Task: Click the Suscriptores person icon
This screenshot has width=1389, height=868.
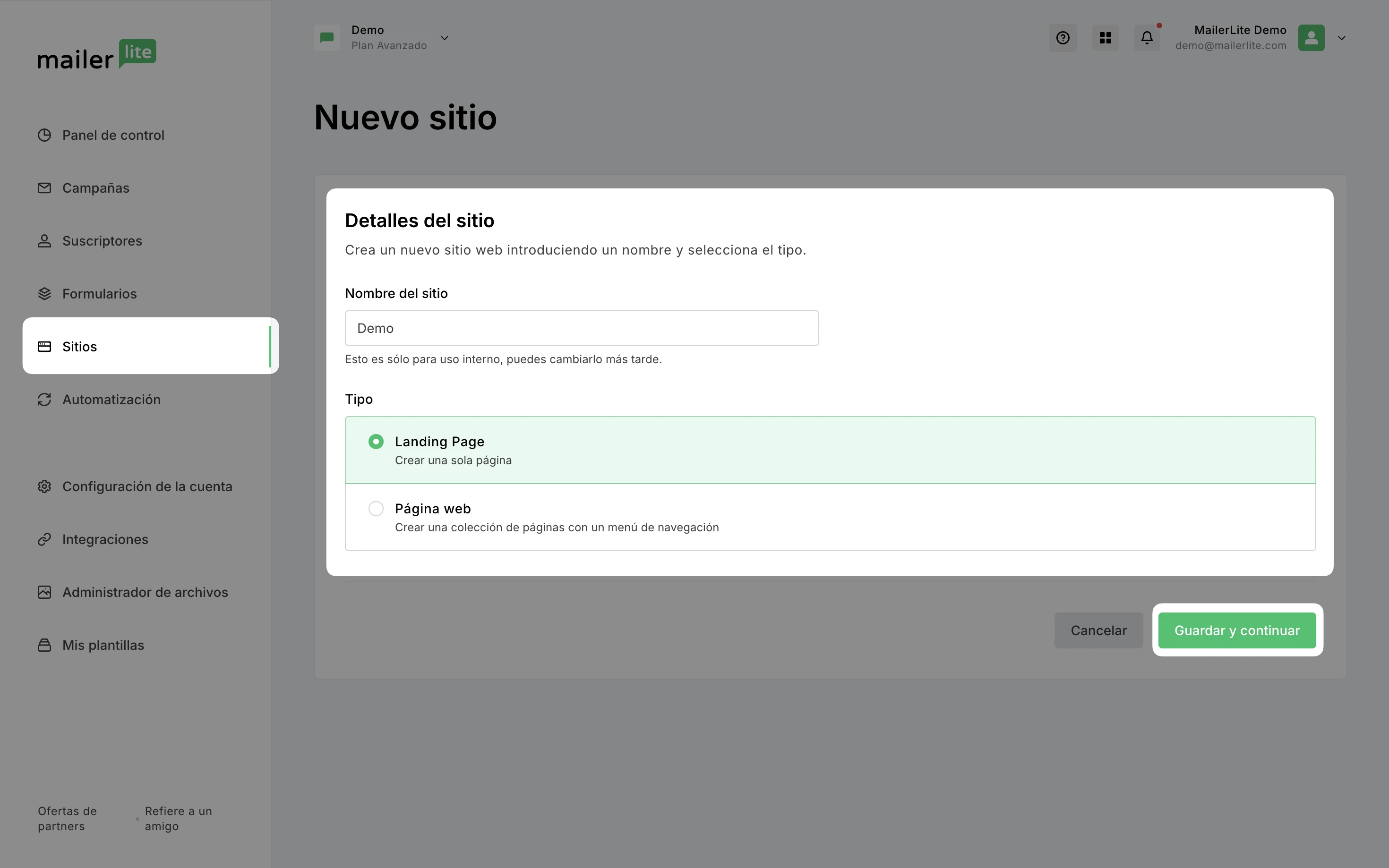Action: coord(44,240)
